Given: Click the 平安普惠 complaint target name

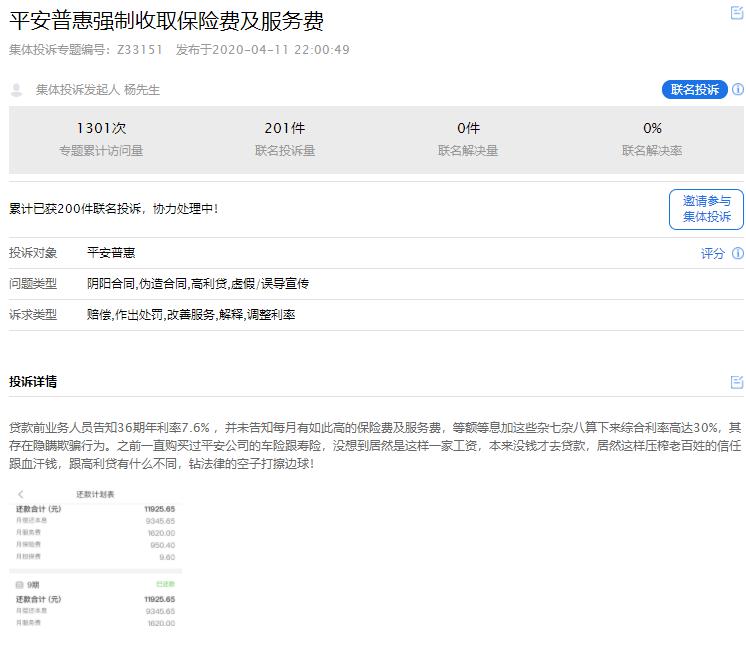Looking at the screenshot, I should pyautogui.click(x=111, y=253).
